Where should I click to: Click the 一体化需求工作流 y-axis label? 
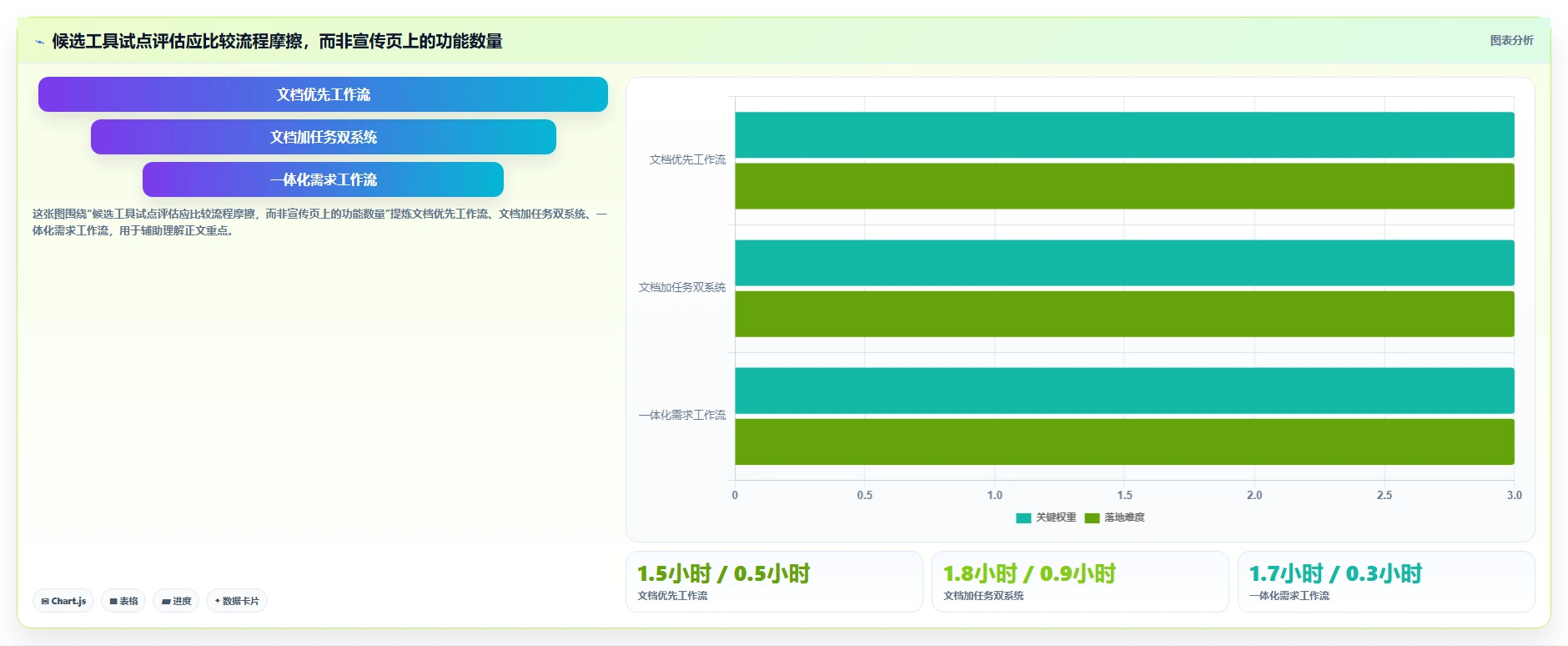[x=682, y=415]
